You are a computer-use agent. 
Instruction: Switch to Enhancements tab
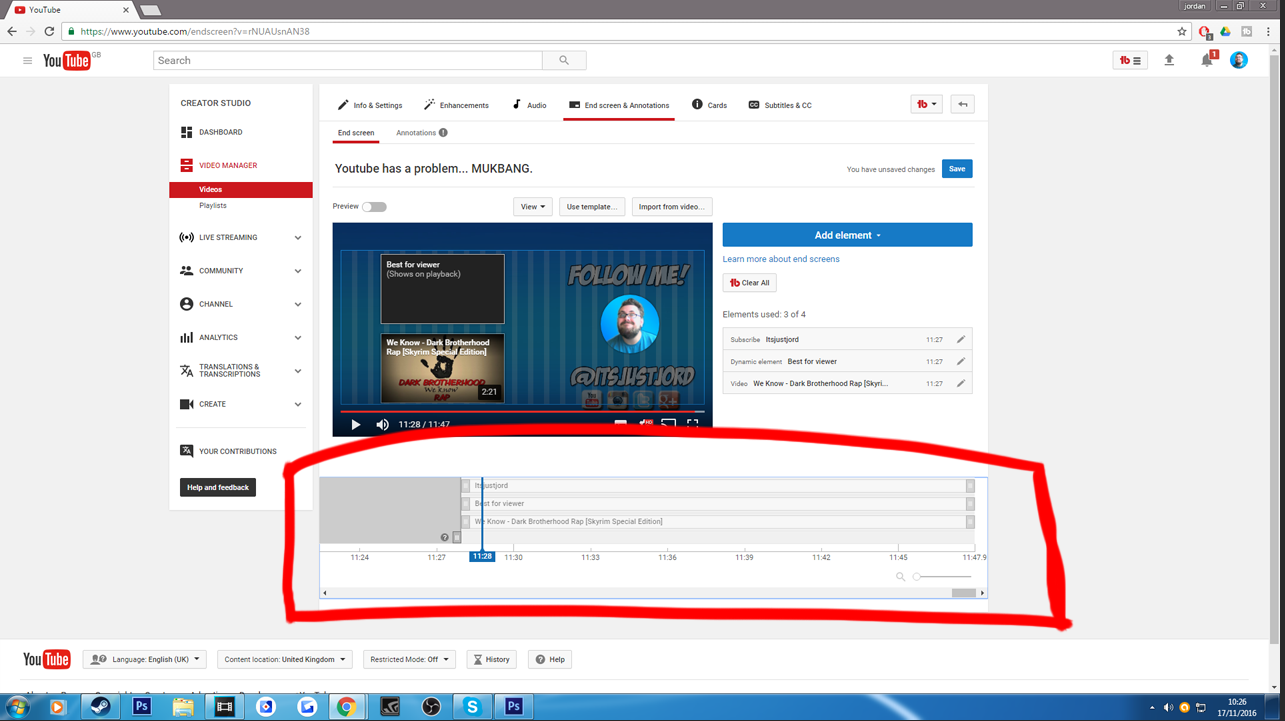click(x=456, y=105)
